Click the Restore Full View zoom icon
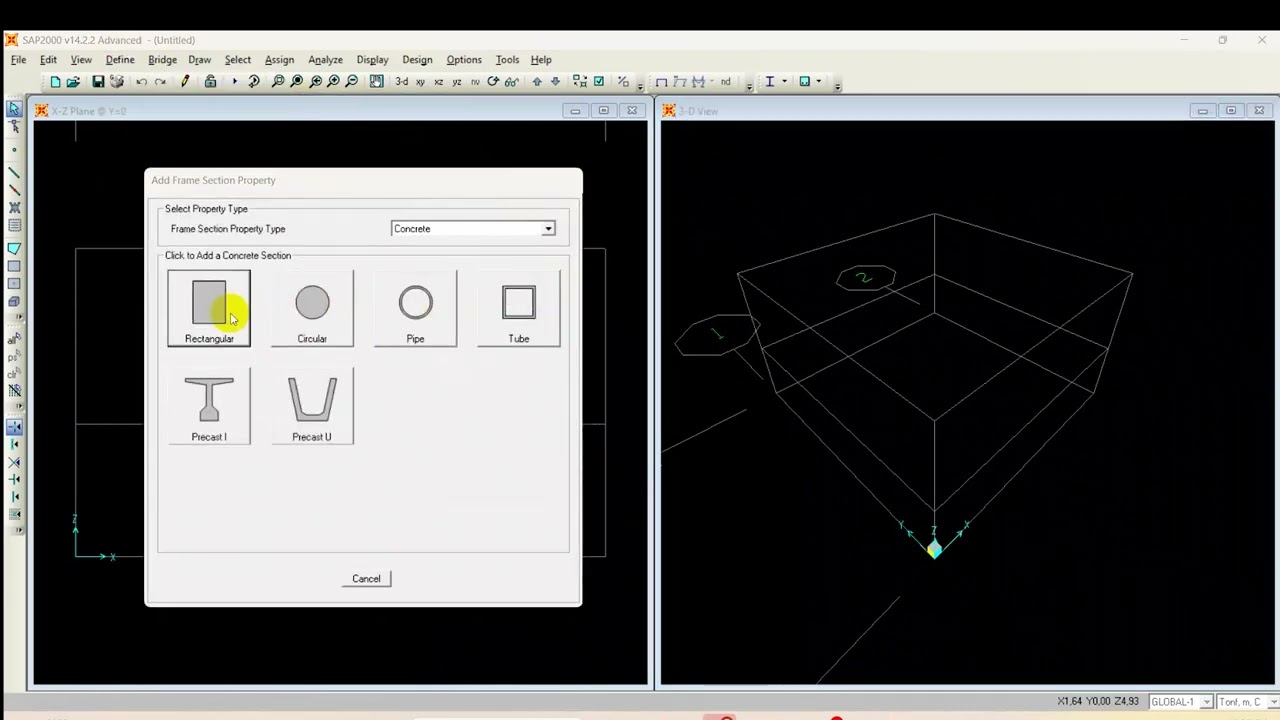The image size is (1280, 720). pyautogui.click(x=296, y=81)
